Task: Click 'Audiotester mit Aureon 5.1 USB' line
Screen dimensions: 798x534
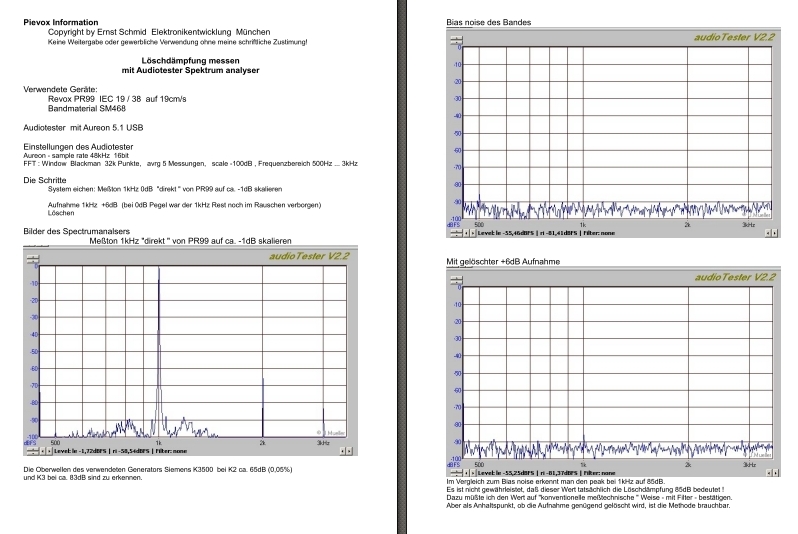Action: pos(83,128)
